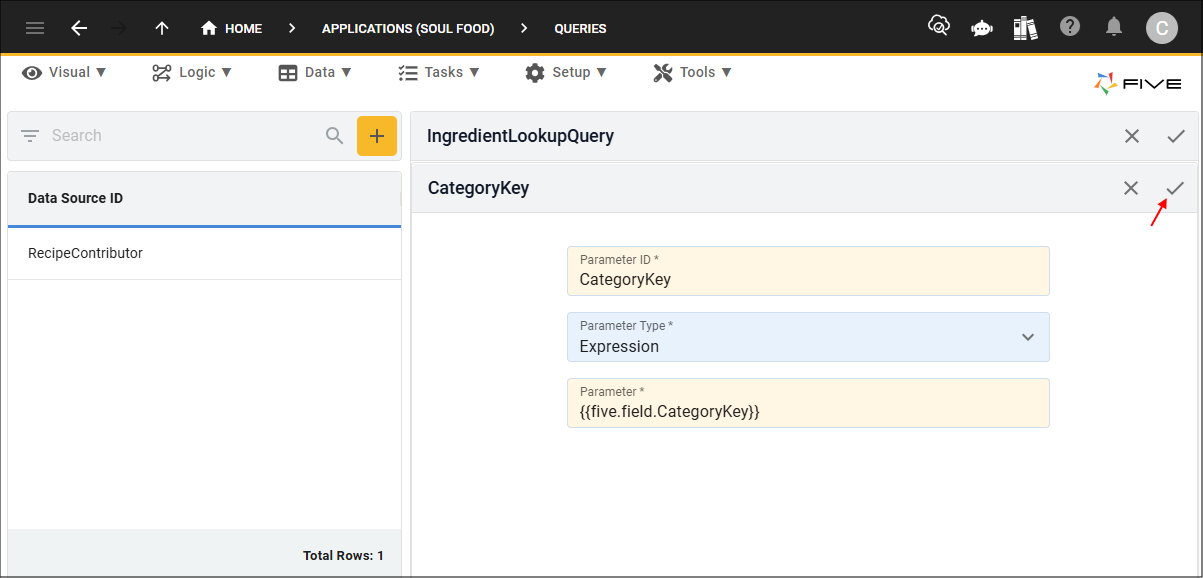Open the Tasks menu
Viewport: 1203px width, 578px height.
[438, 72]
